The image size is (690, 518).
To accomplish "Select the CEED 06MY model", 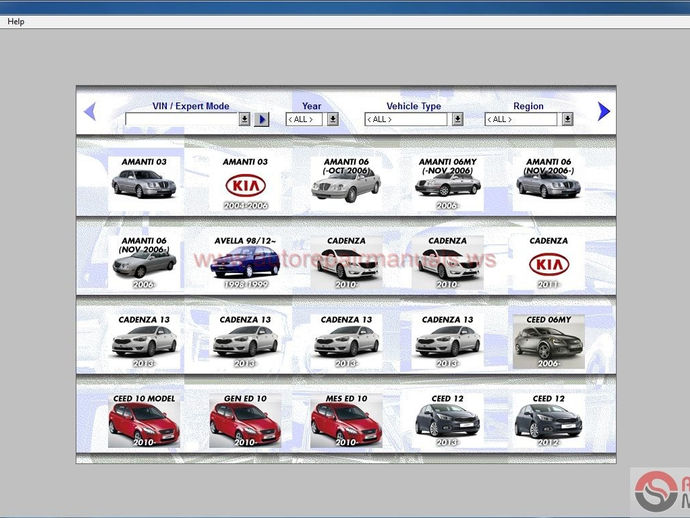I will [549, 342].
